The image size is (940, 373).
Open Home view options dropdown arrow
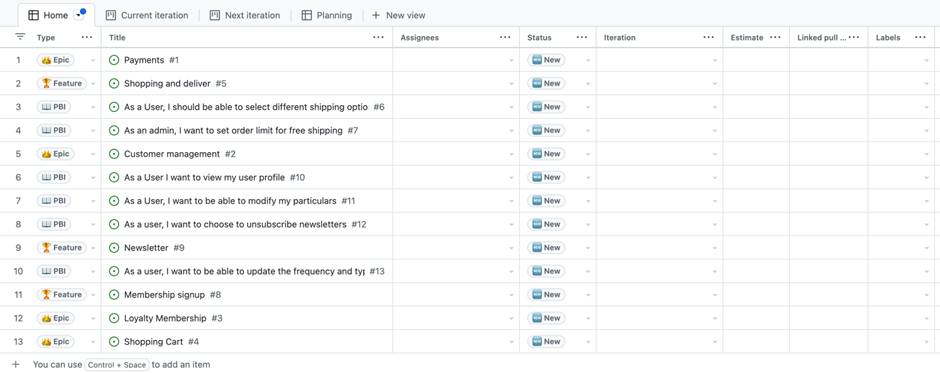(x=79, y=16)
